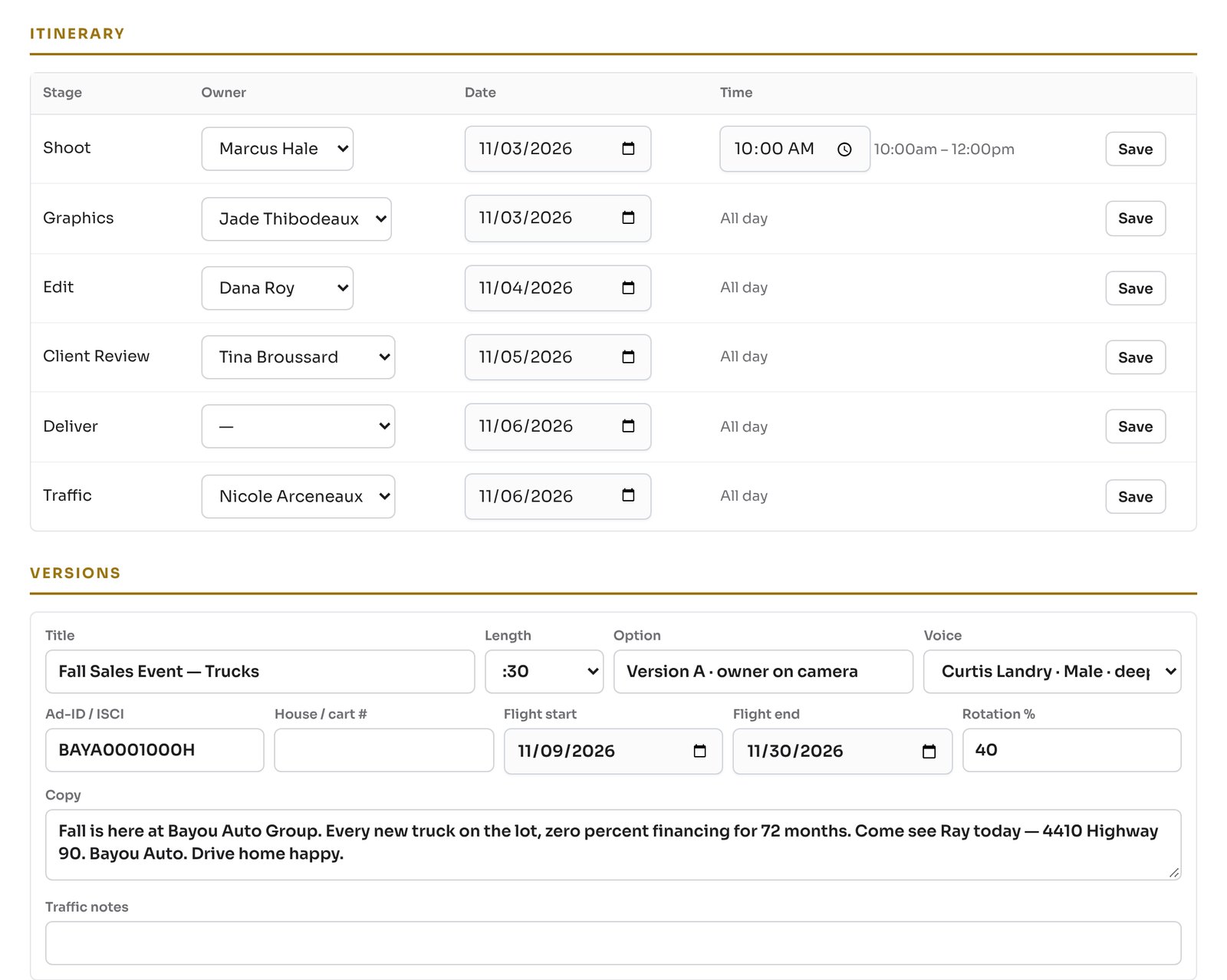
Task: Save the Deliver row
Action: (x=1135, y=426)
